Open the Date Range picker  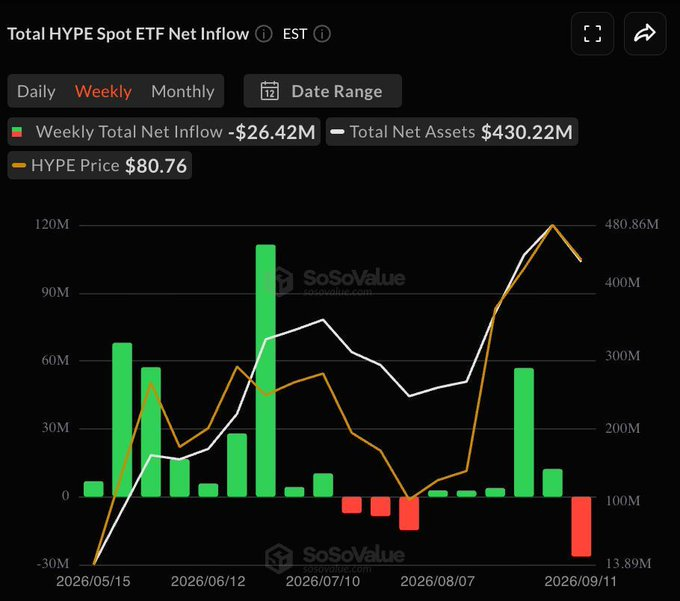323,91
